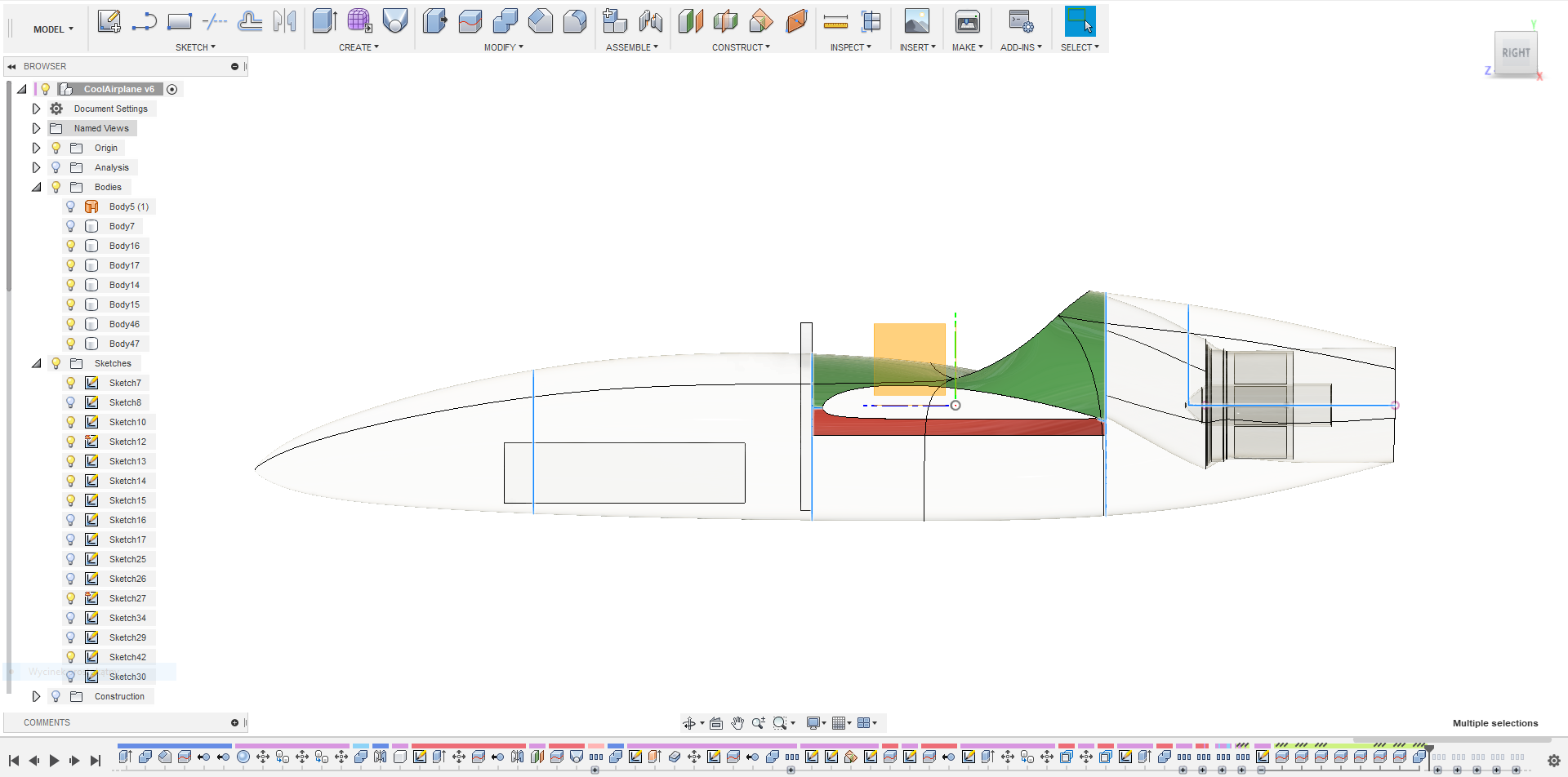Select the Pan hand tool
The height and width of the screenshot is (777, 1568).
point(737,723)
